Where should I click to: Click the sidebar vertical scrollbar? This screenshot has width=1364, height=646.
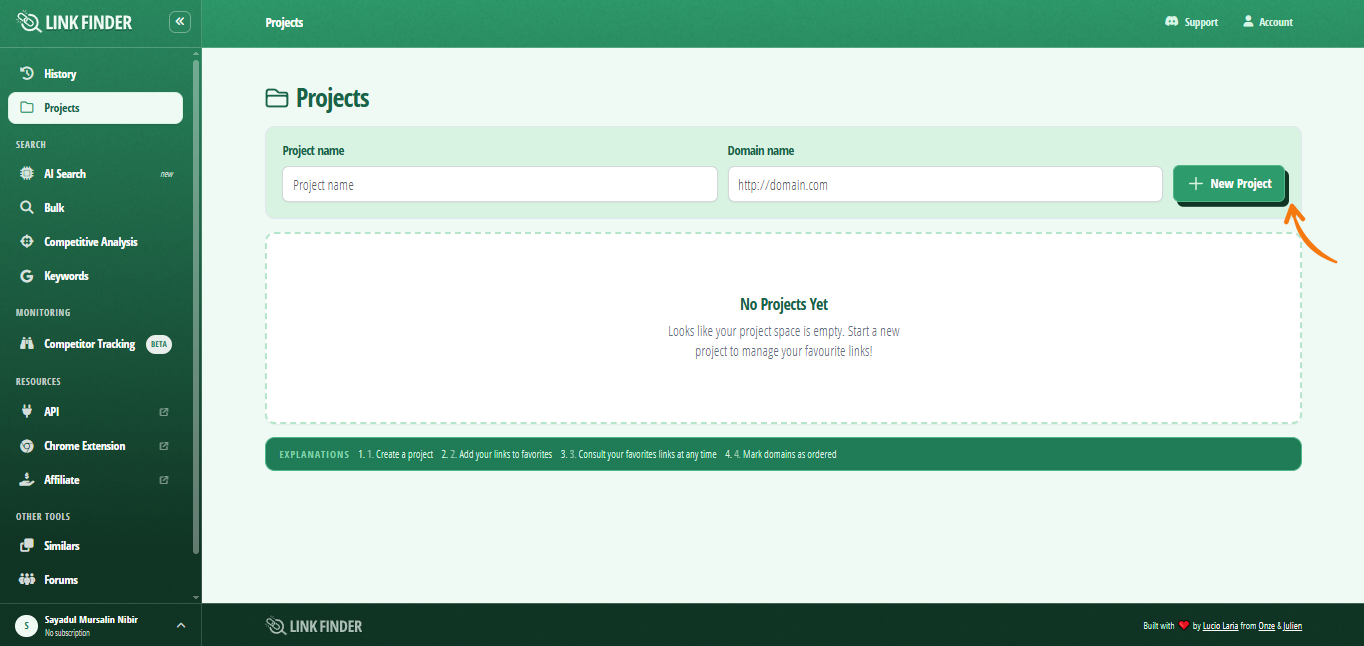click(196, 305)
